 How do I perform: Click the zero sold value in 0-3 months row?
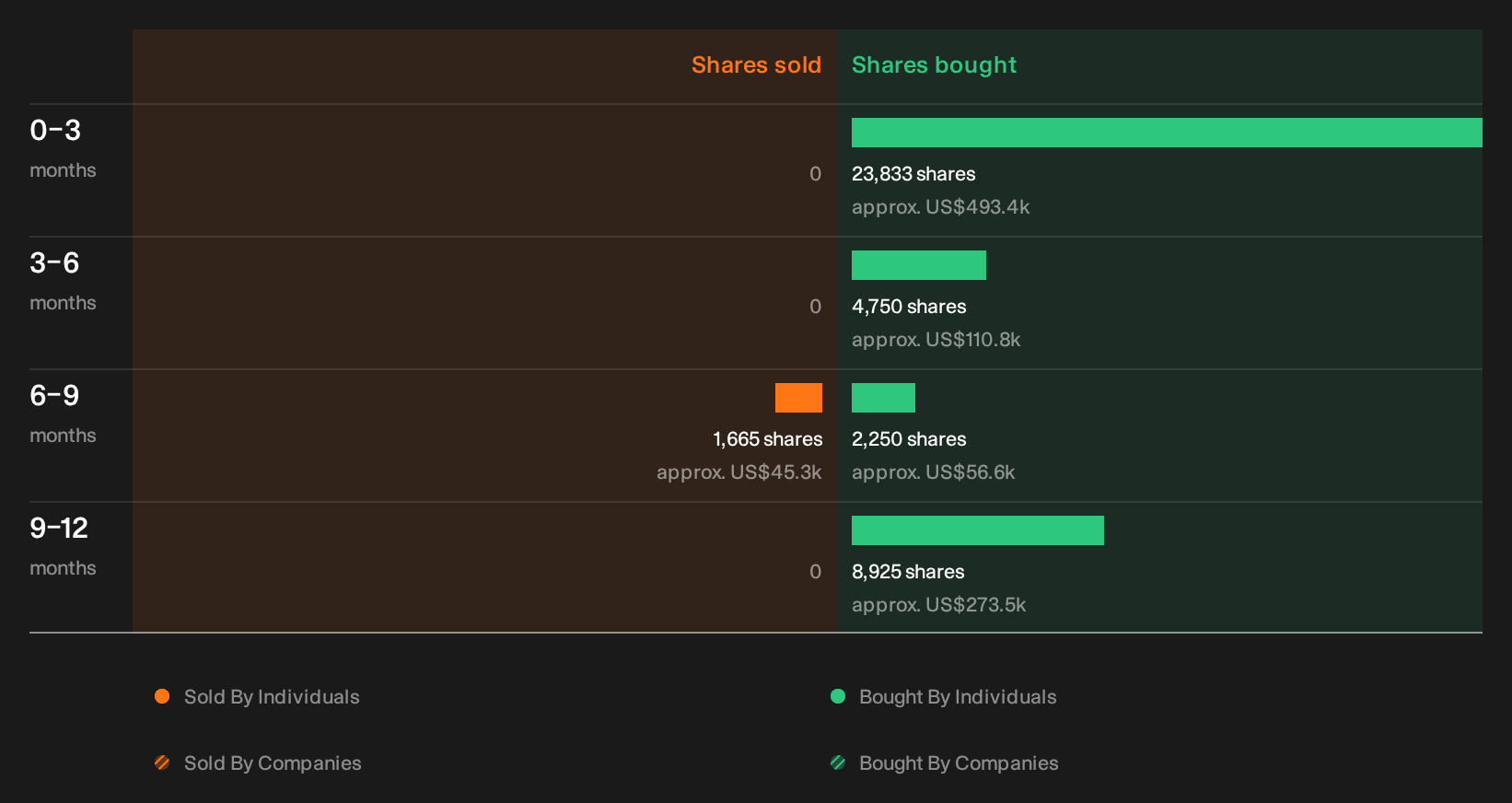click(815, 174)
